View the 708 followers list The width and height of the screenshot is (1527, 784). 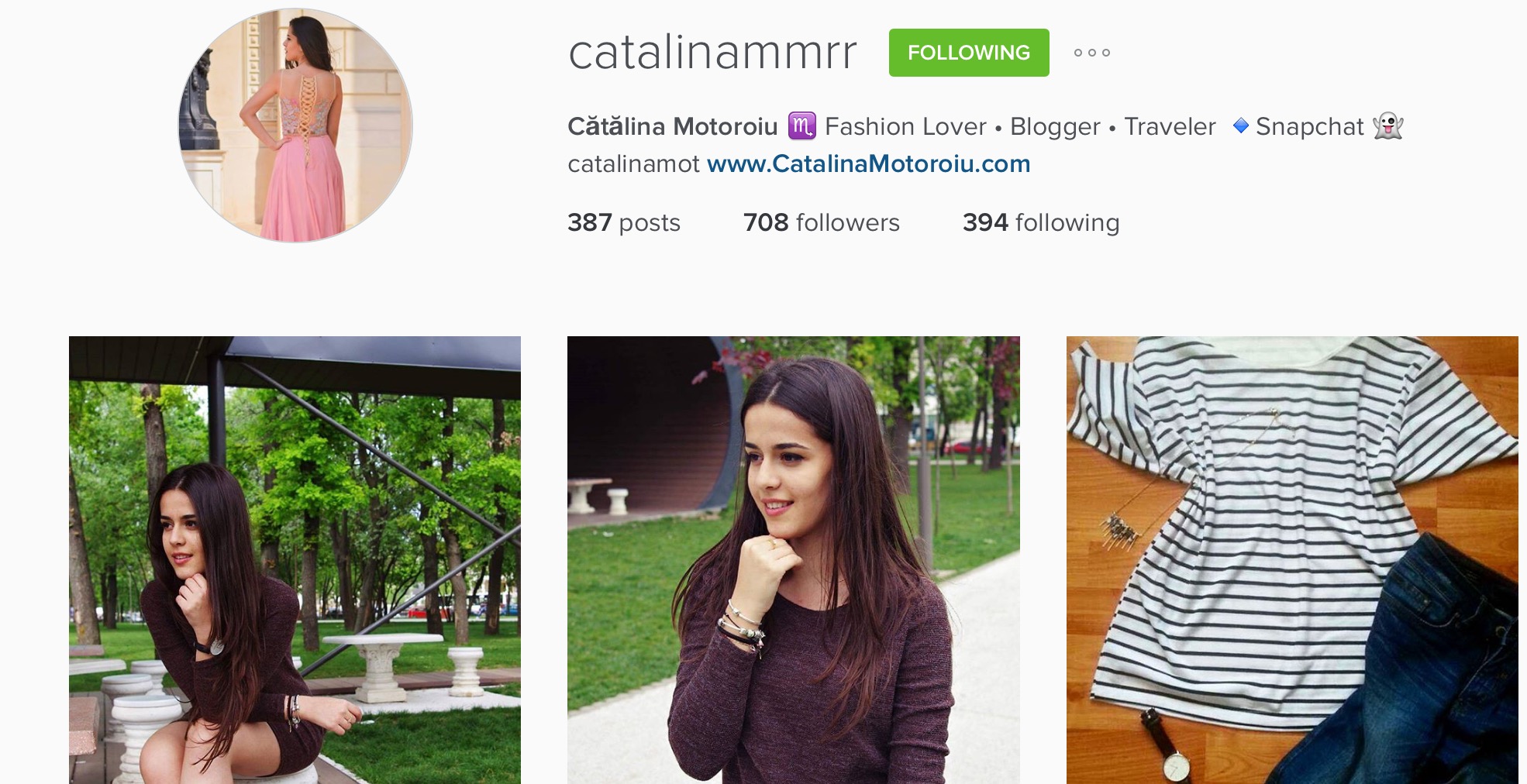point(821,222)
